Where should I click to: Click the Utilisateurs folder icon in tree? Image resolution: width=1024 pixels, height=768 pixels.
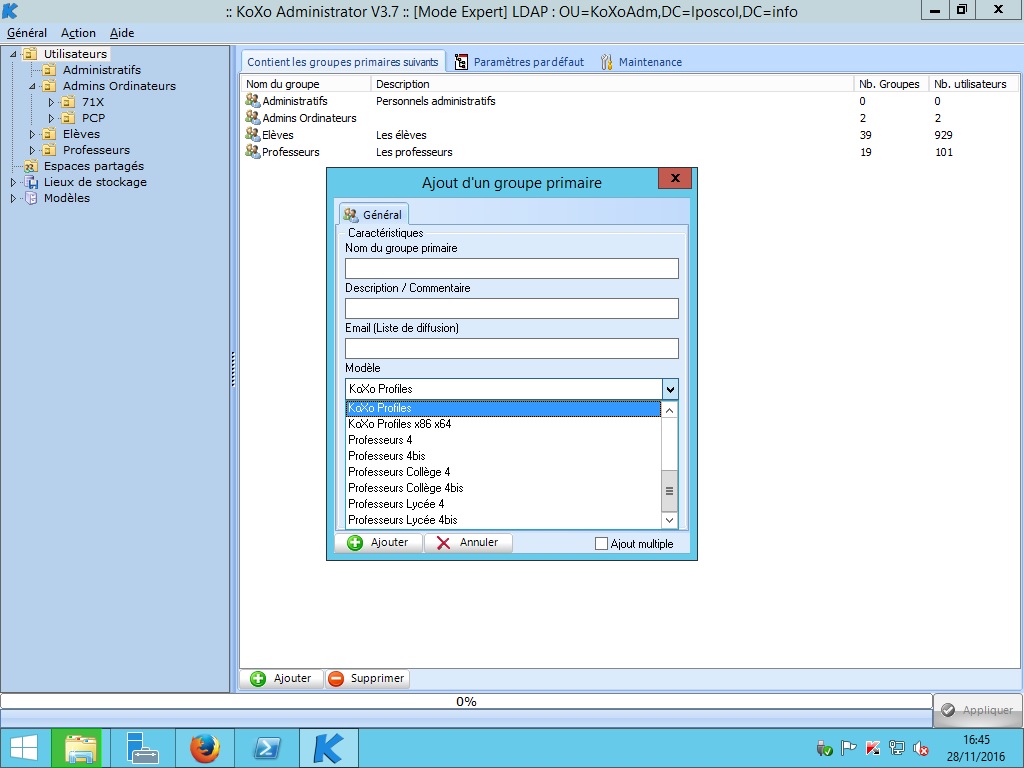(30, 54)
